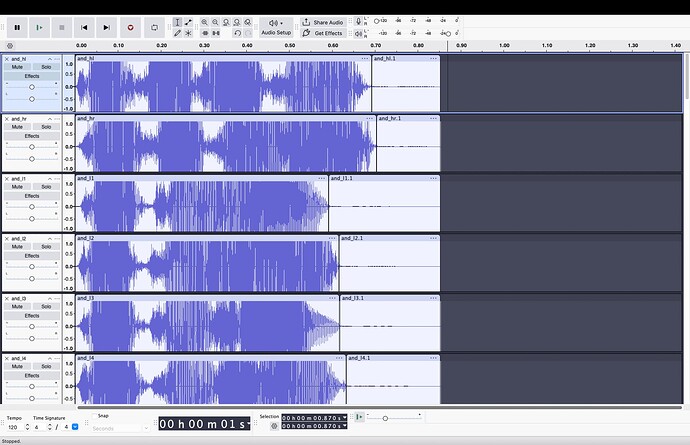This screenshot has height=445, width=690.
Task: Click Fit selection to width zoom icon
Action: [x=226, y=22]
